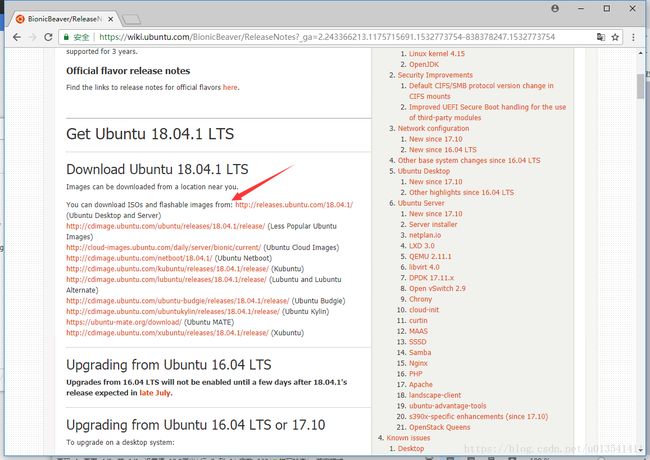Open the netboot 18.04.1 link
This screenshot has width=650, height=460.
coord(139,258)
